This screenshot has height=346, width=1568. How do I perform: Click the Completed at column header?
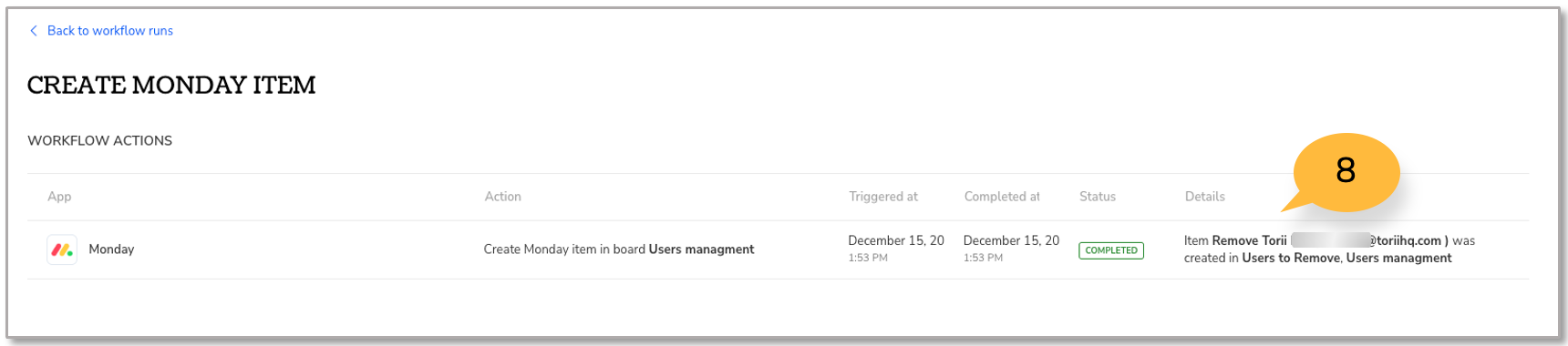[x=1002, y=197]
